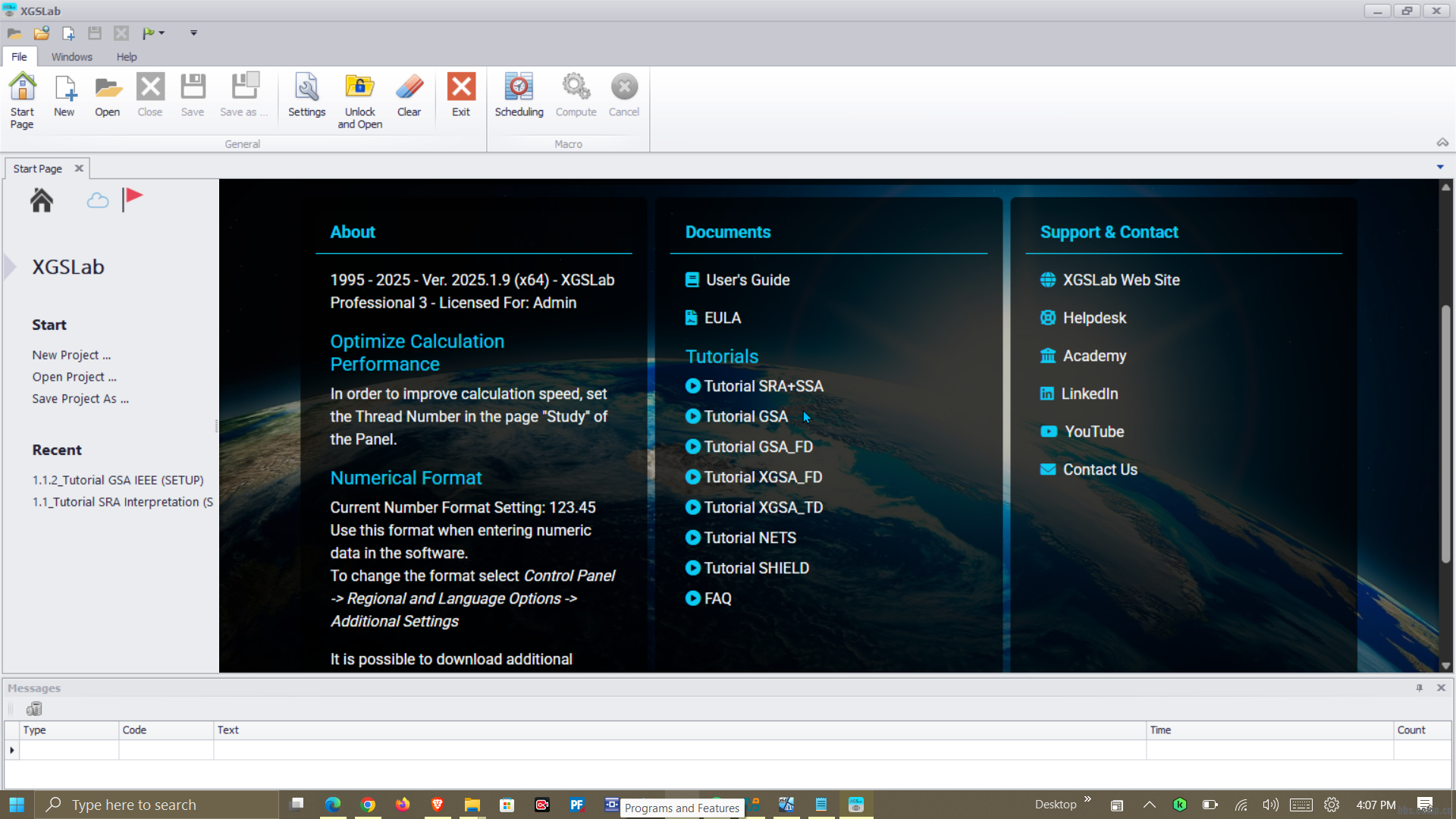1456x819 pixels.
Task: Open the Academy link
Action: 1083,356
